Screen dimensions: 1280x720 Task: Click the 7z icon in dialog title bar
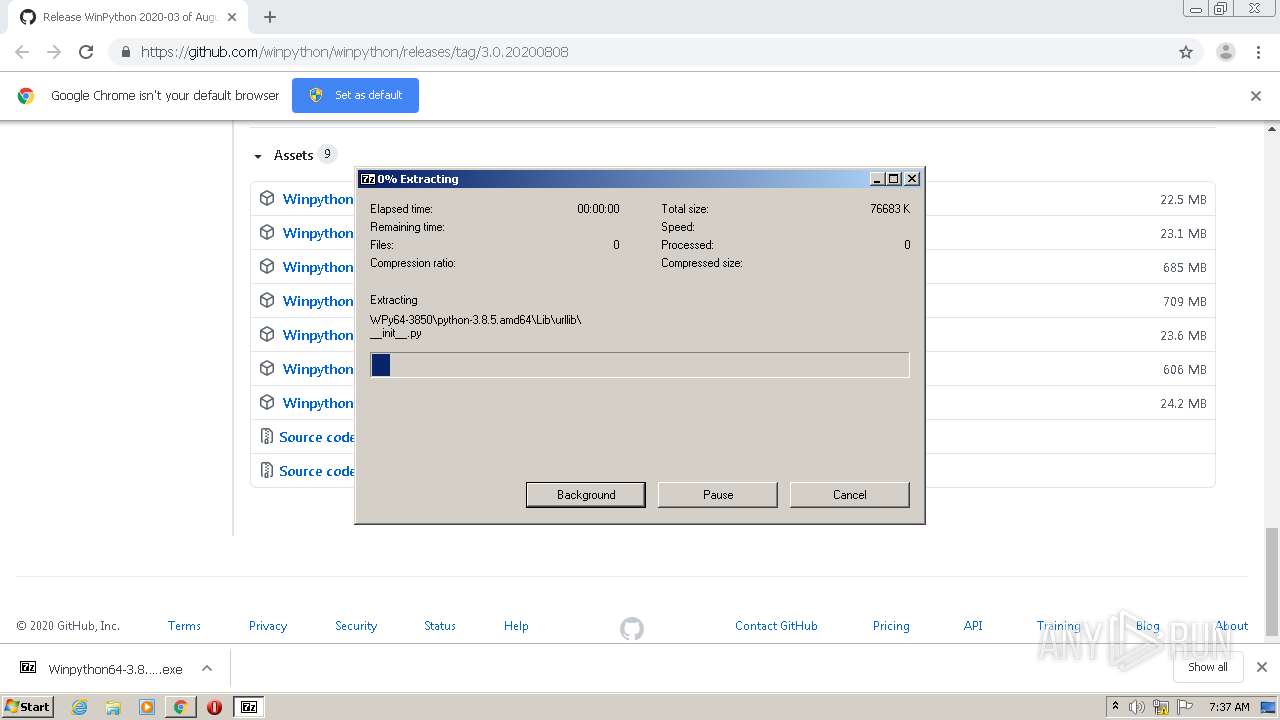(368, 179)
